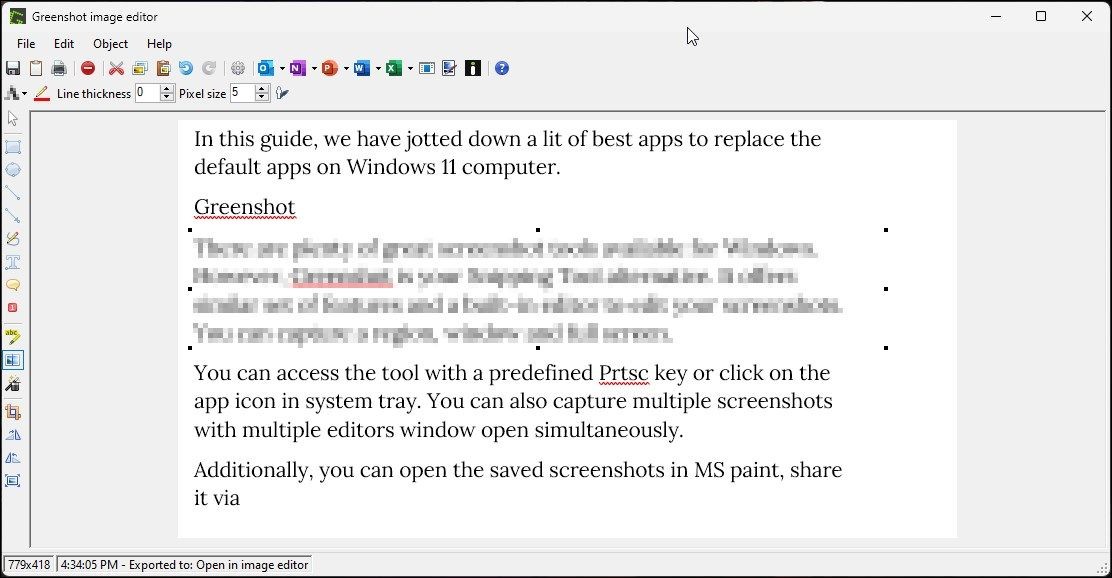The image size is (1112, 578).
Task: Click the blurred obfuscated paragraph object
Action: [538, 289]
